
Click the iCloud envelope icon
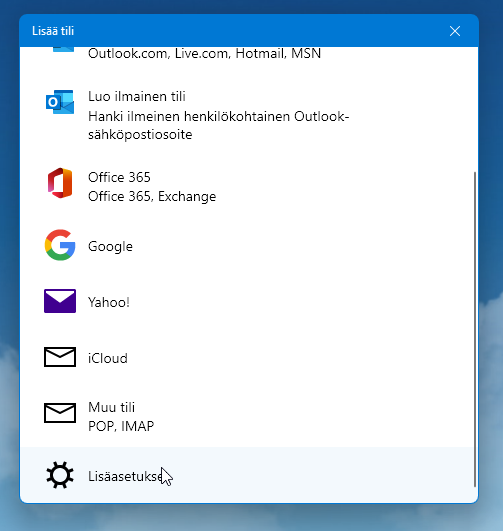click(x=60, y=357)
